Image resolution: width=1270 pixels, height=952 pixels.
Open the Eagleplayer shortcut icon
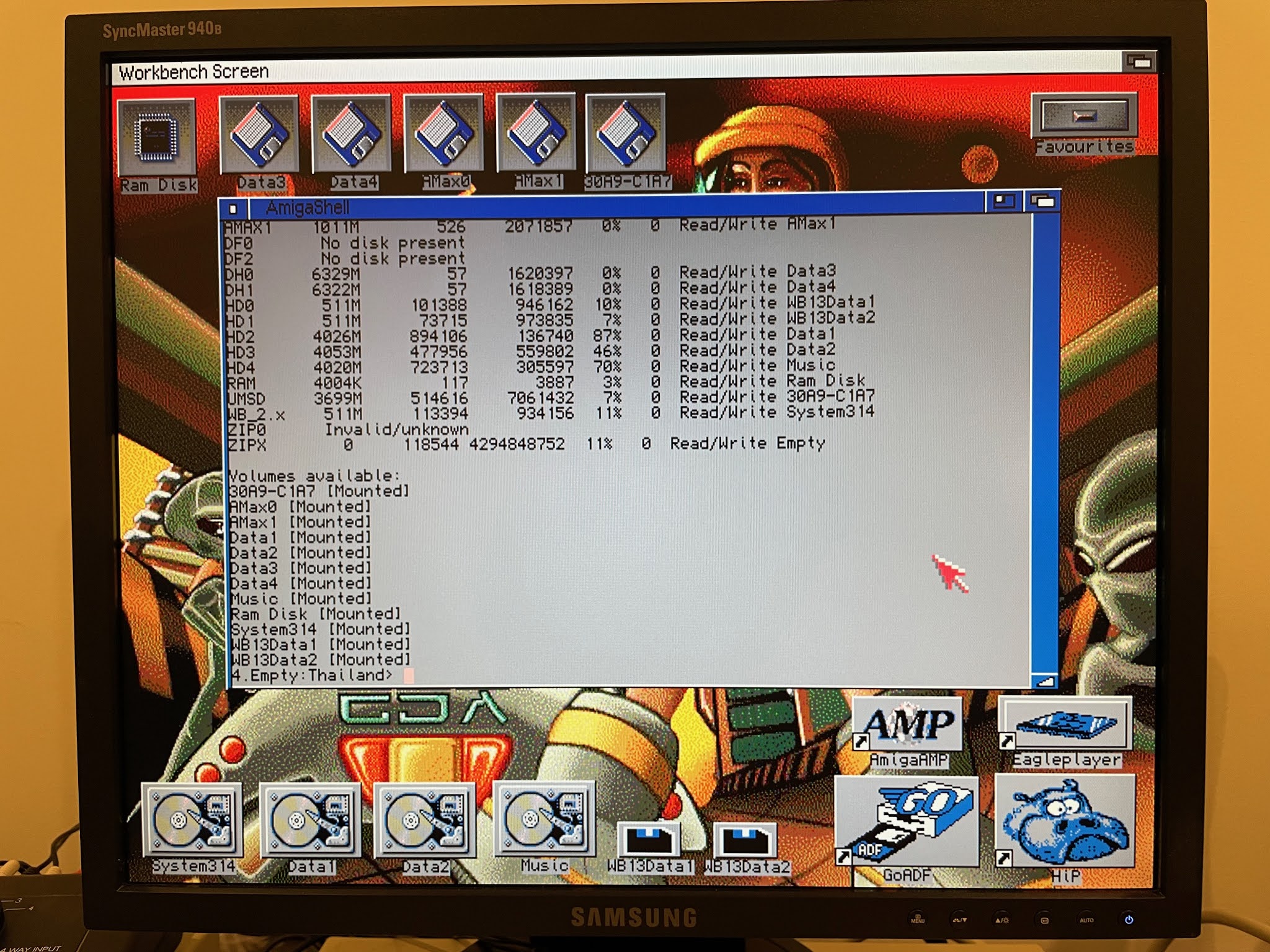(1065, 724)
